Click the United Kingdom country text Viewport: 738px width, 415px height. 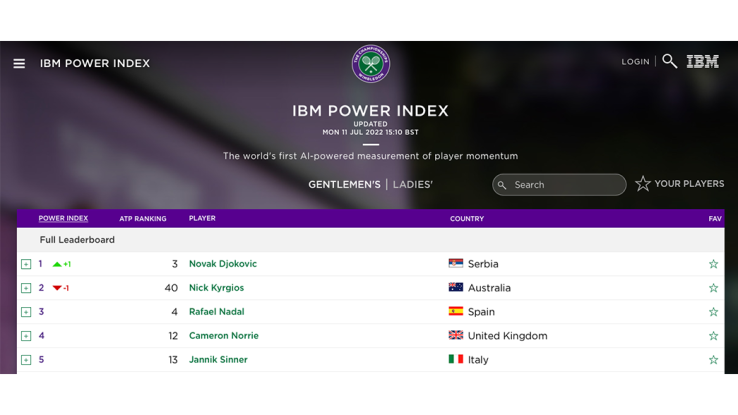tap(507, 335)
